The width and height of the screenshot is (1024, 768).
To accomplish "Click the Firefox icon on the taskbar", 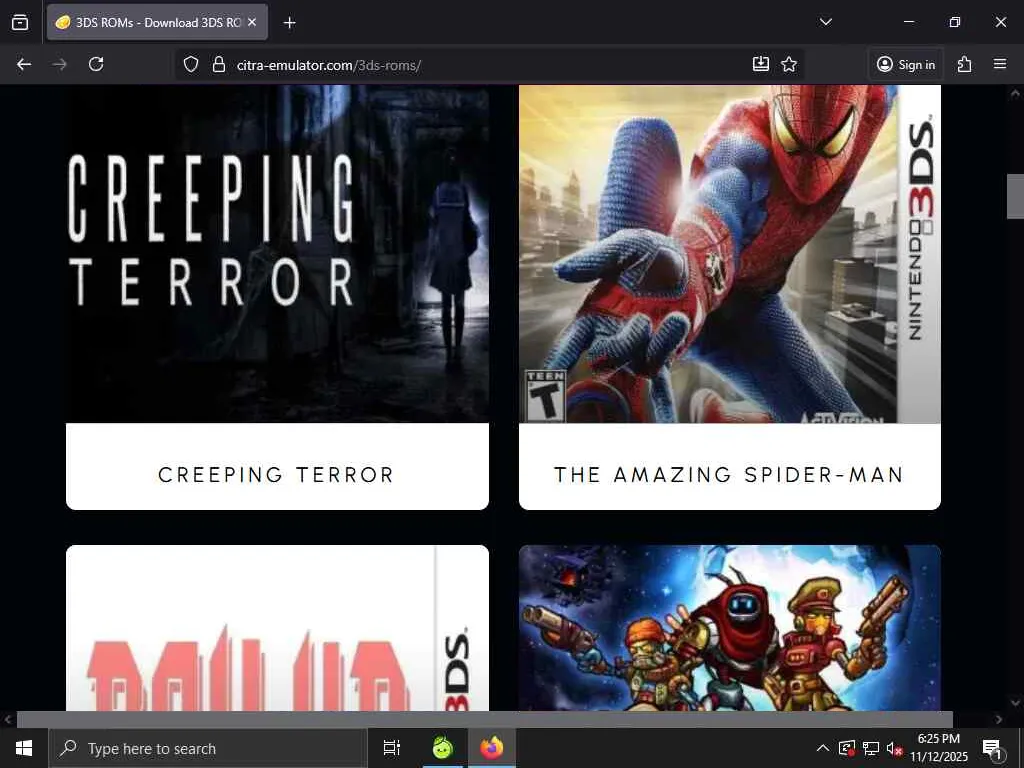I will point(492,748).
